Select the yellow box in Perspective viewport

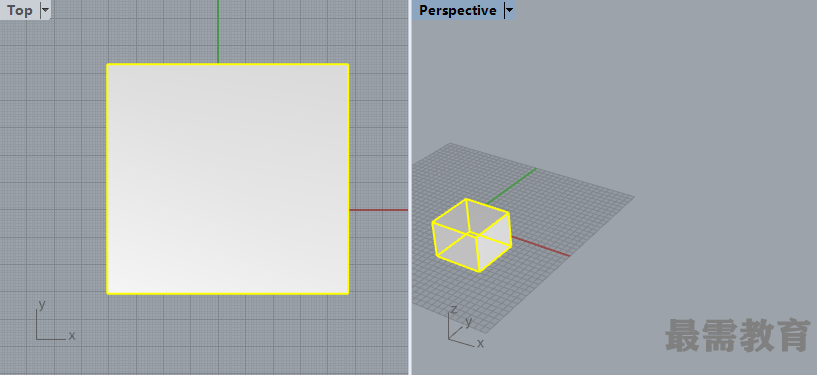coord(472,235)
